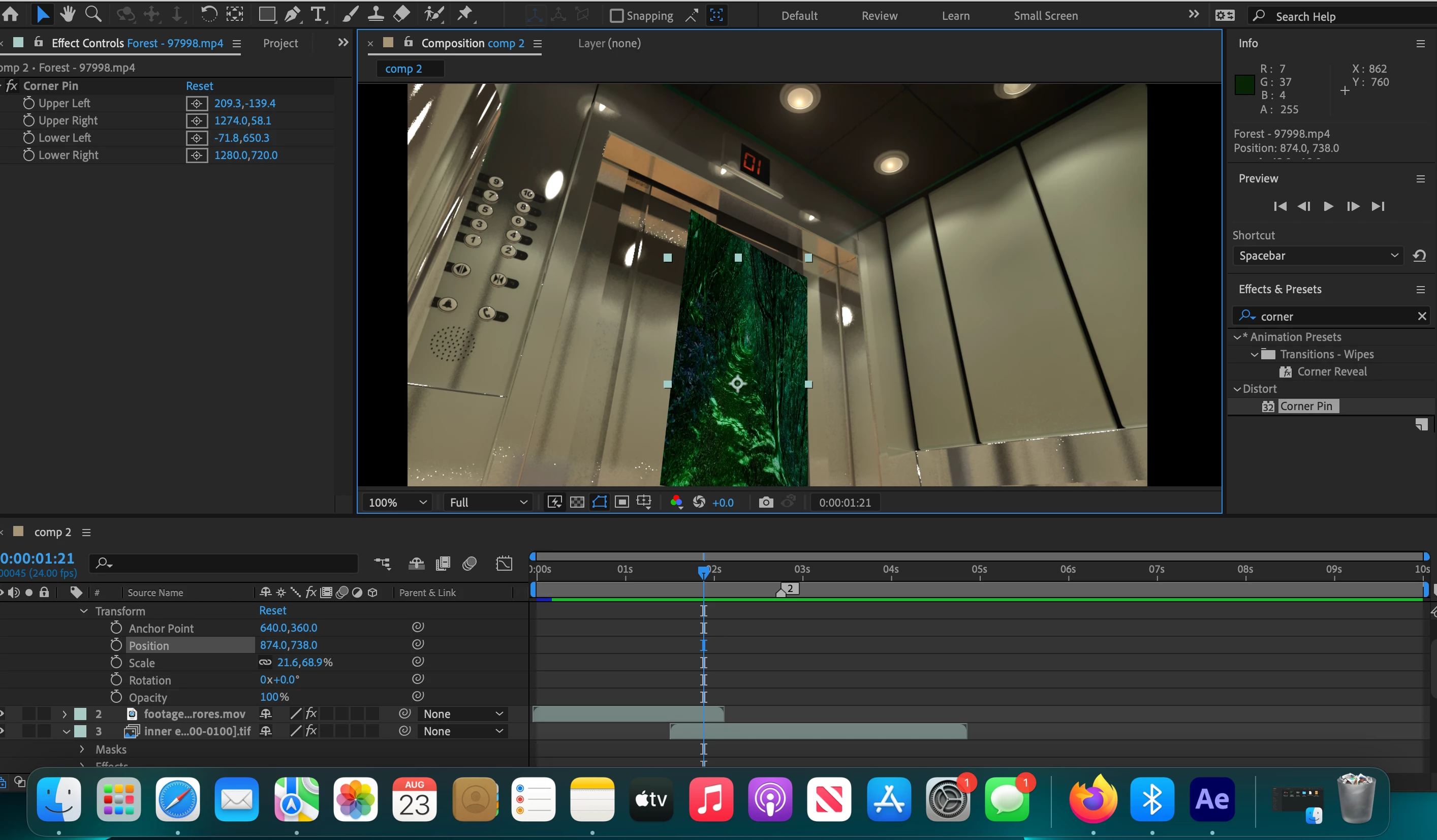Pick the Rotation tool
The height and width of the screenshot is (840, 1437).
point(209,14)
